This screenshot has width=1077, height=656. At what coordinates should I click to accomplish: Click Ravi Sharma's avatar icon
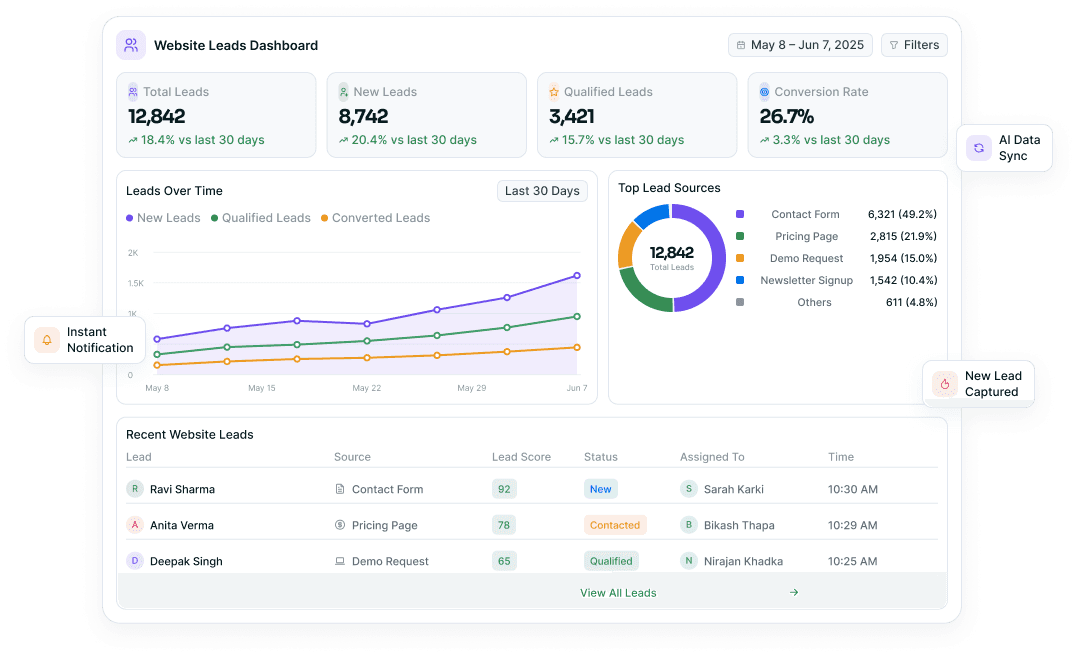[x=135, y=489]
